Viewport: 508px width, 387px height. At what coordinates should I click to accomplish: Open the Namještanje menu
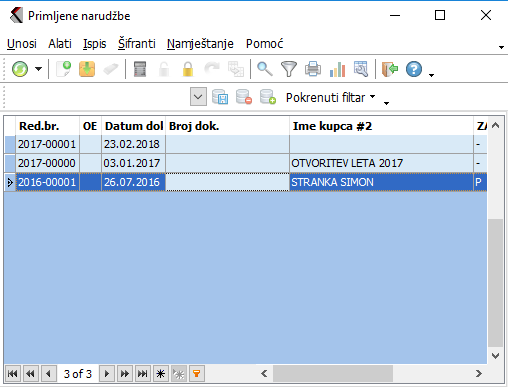[200, 44]
